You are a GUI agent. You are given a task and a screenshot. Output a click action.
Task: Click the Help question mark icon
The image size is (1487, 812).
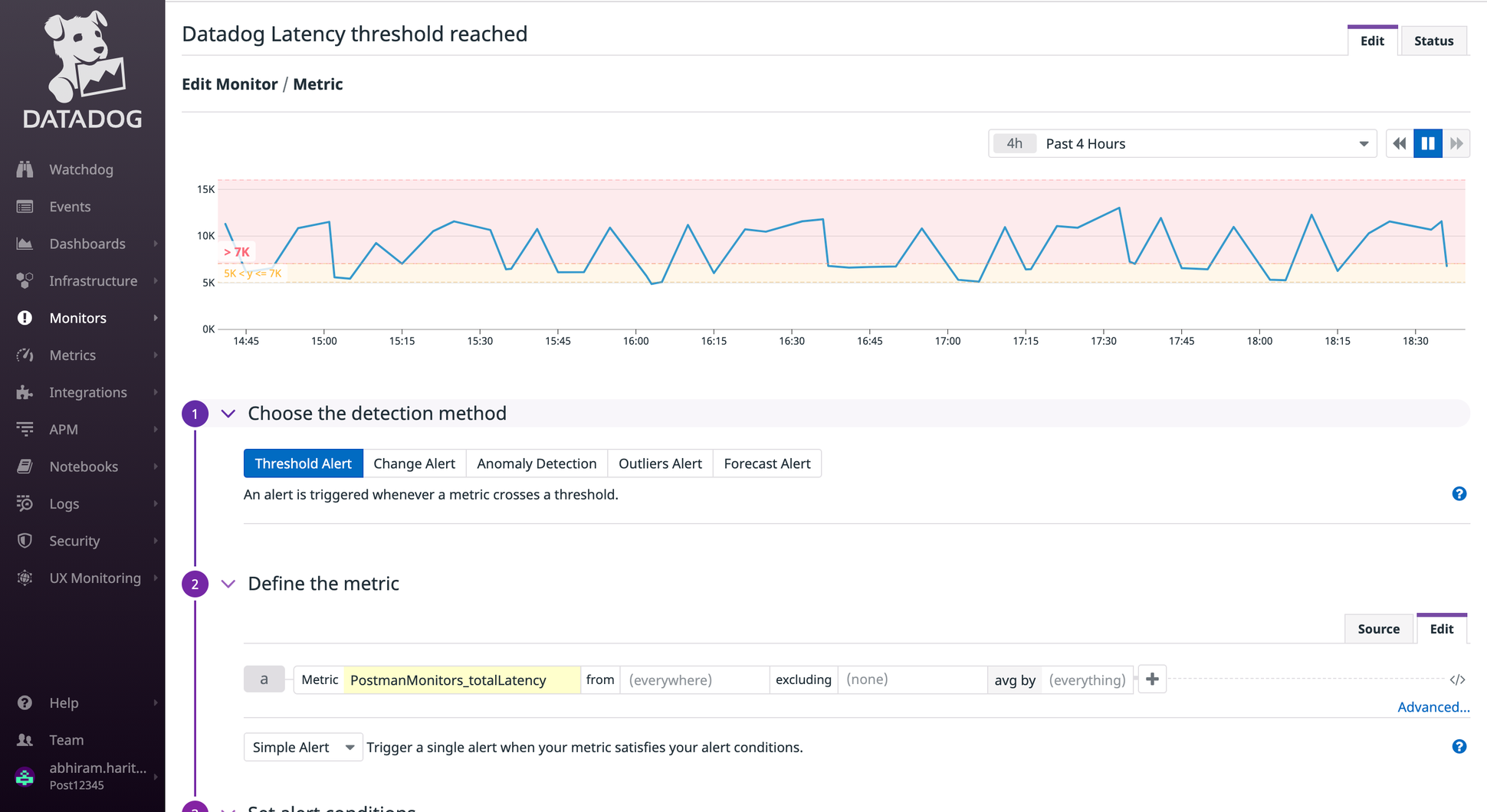coord(25,703)
